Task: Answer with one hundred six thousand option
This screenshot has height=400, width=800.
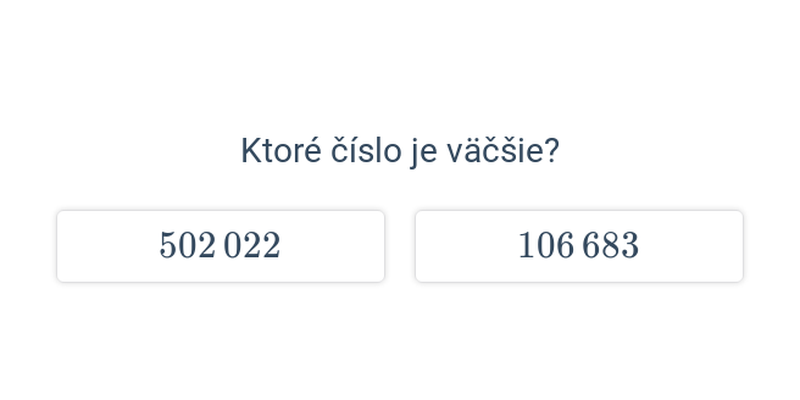Action: click(578, 246)
